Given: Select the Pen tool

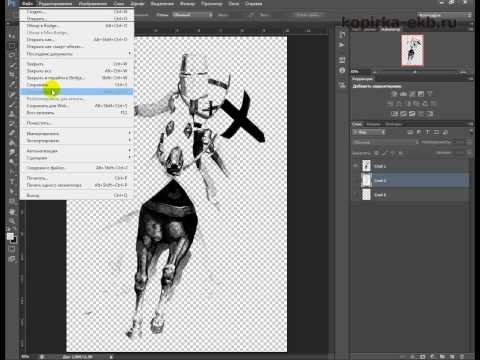Looking at the screenshot, I should pyautogui.click(x=12, y=173).
